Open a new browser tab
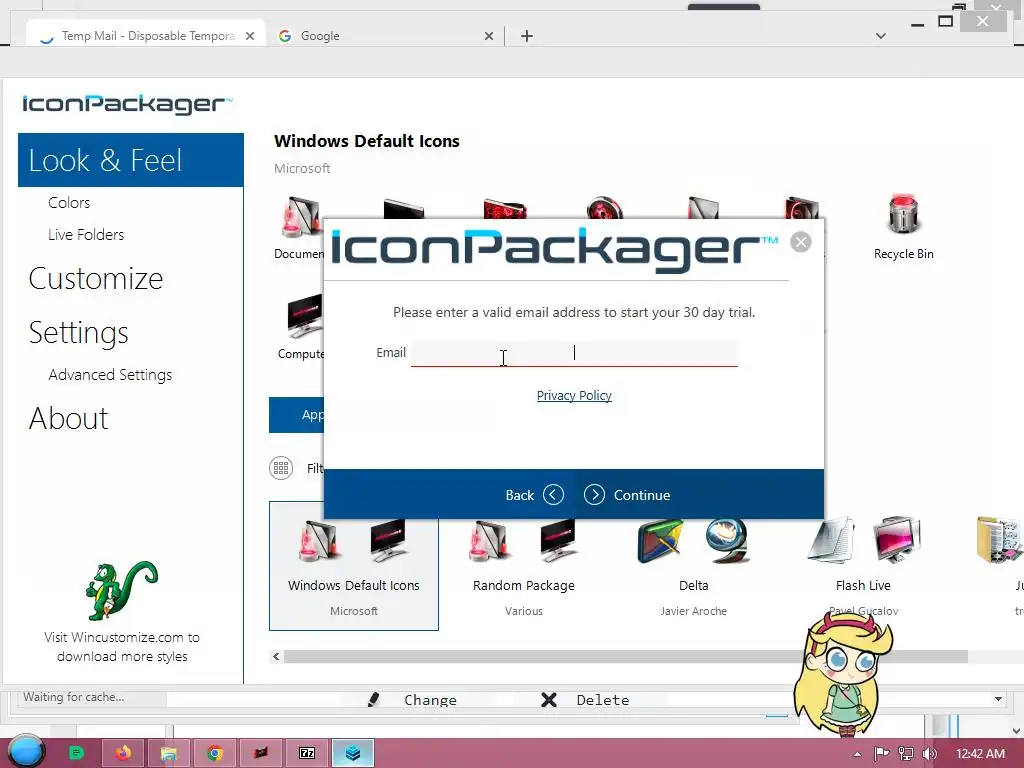 527,36
